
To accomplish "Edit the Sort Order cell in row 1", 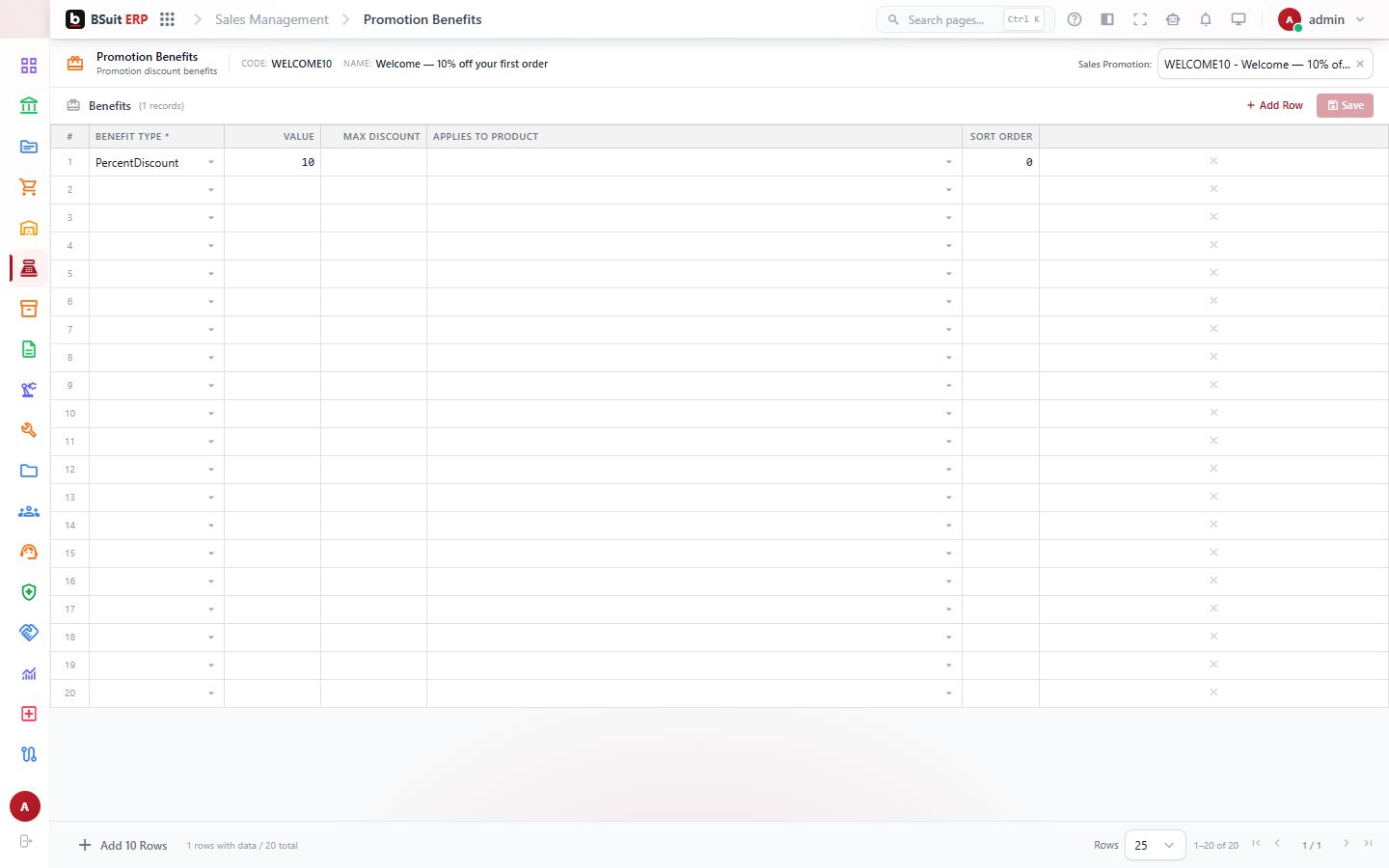I will [x=1000, y=162].
